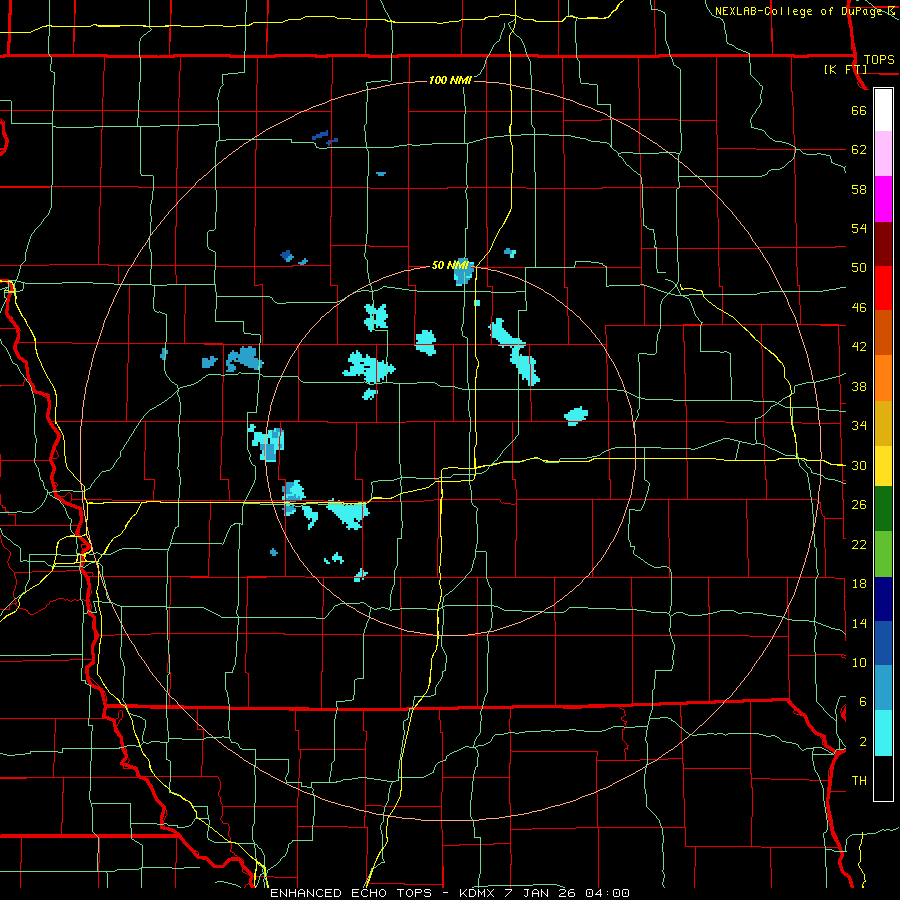Select the 50 scale label
The height and width of the screenshot is (900, 900).
coord(859,268)
